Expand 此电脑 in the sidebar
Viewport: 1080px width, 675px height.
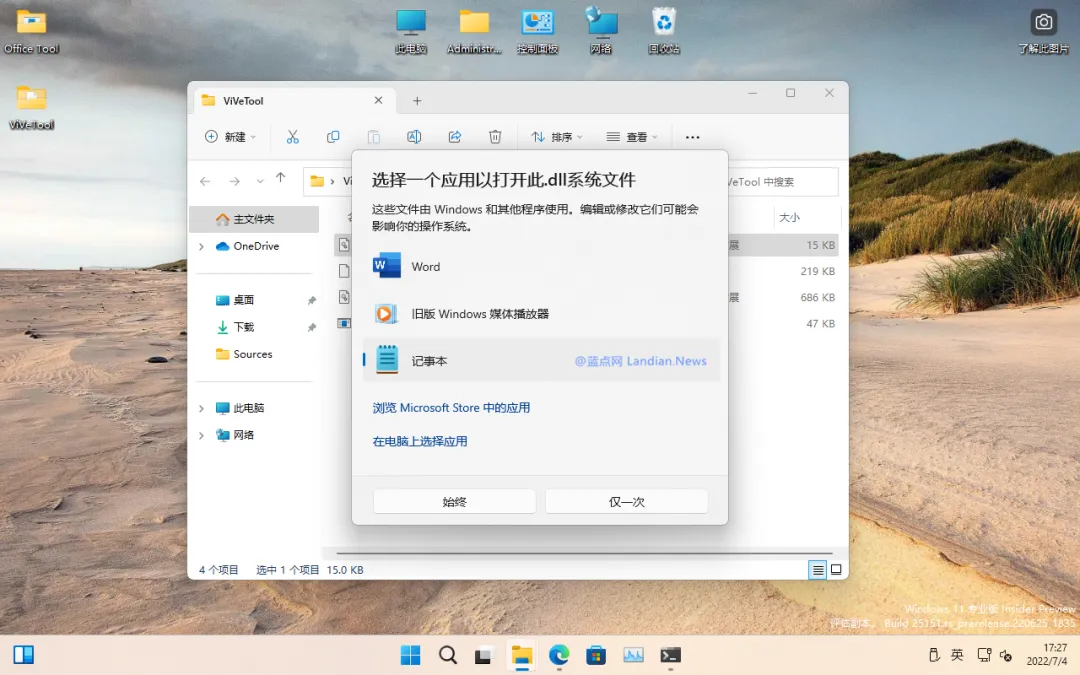[x=200, y=407]
